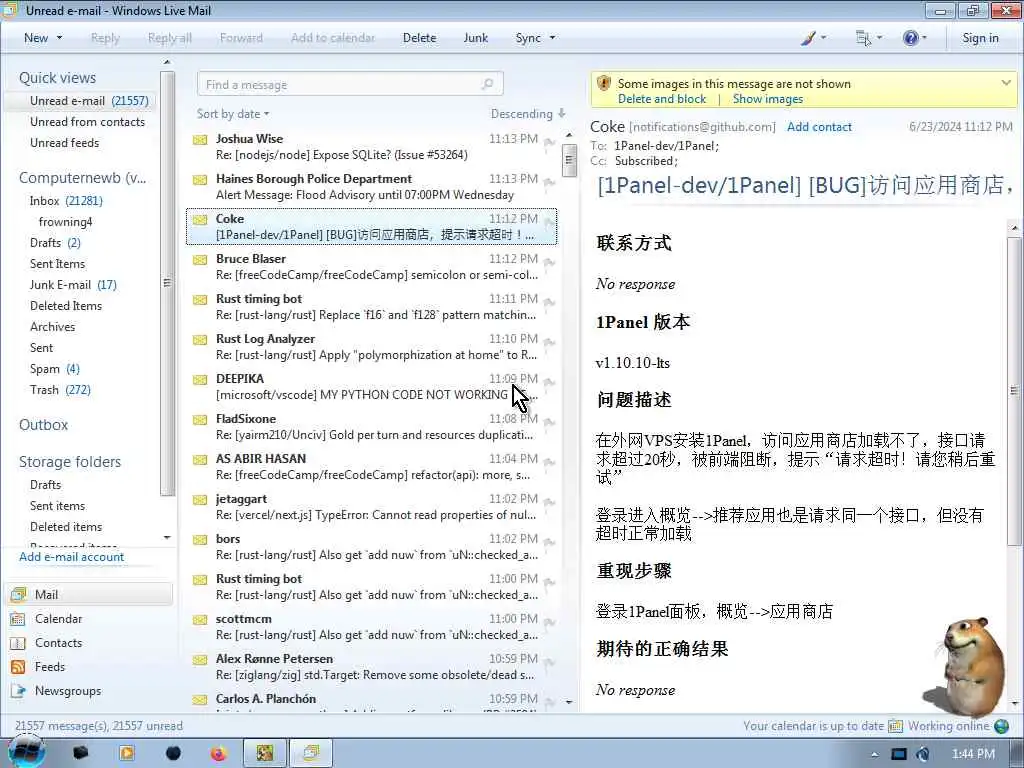Flag the Rust Log Analyzer message
This screenshot has height=768, width=1024.
[x=550, y=343]
